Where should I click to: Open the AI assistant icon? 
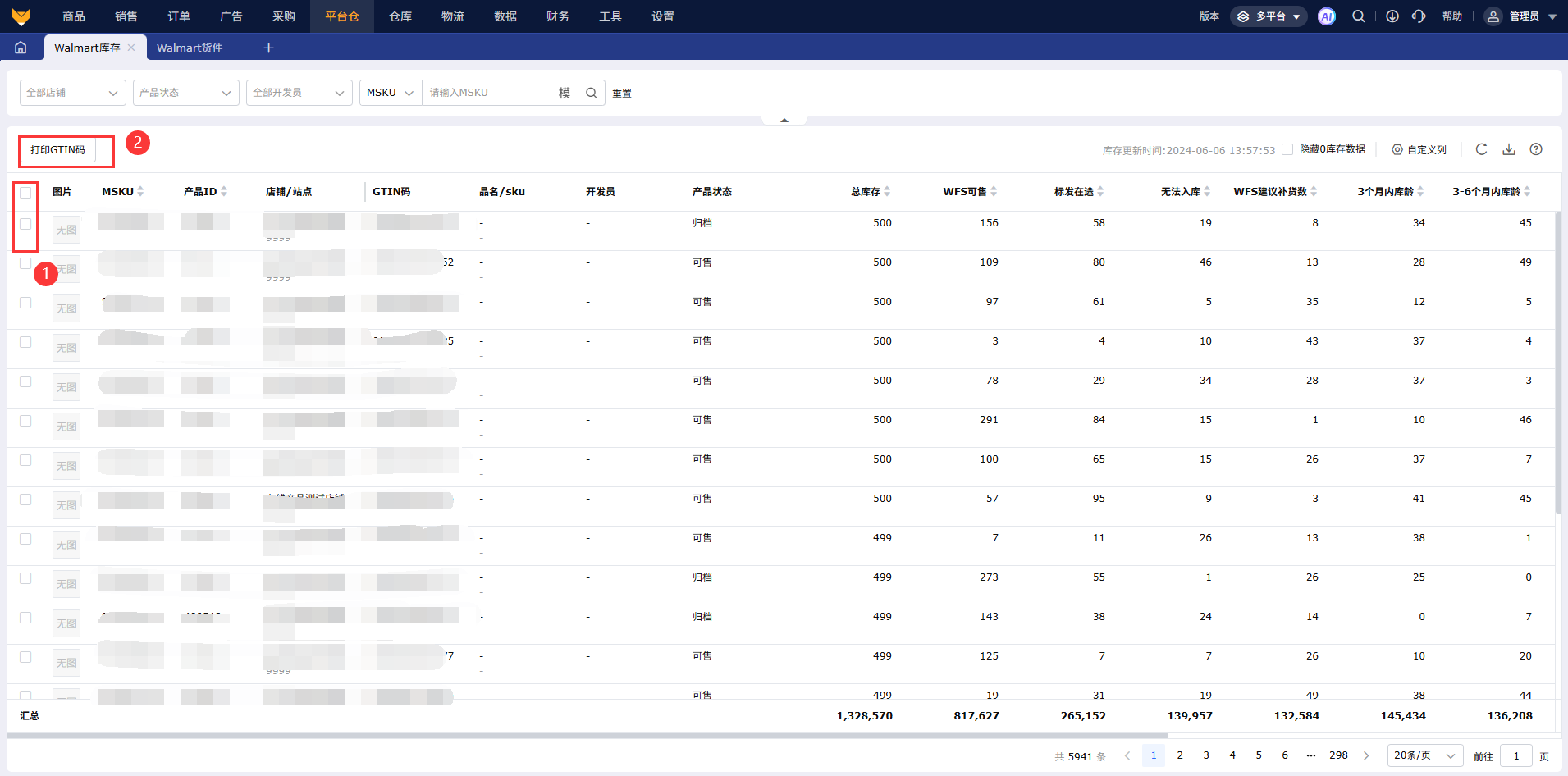[x=1326, y=16]
